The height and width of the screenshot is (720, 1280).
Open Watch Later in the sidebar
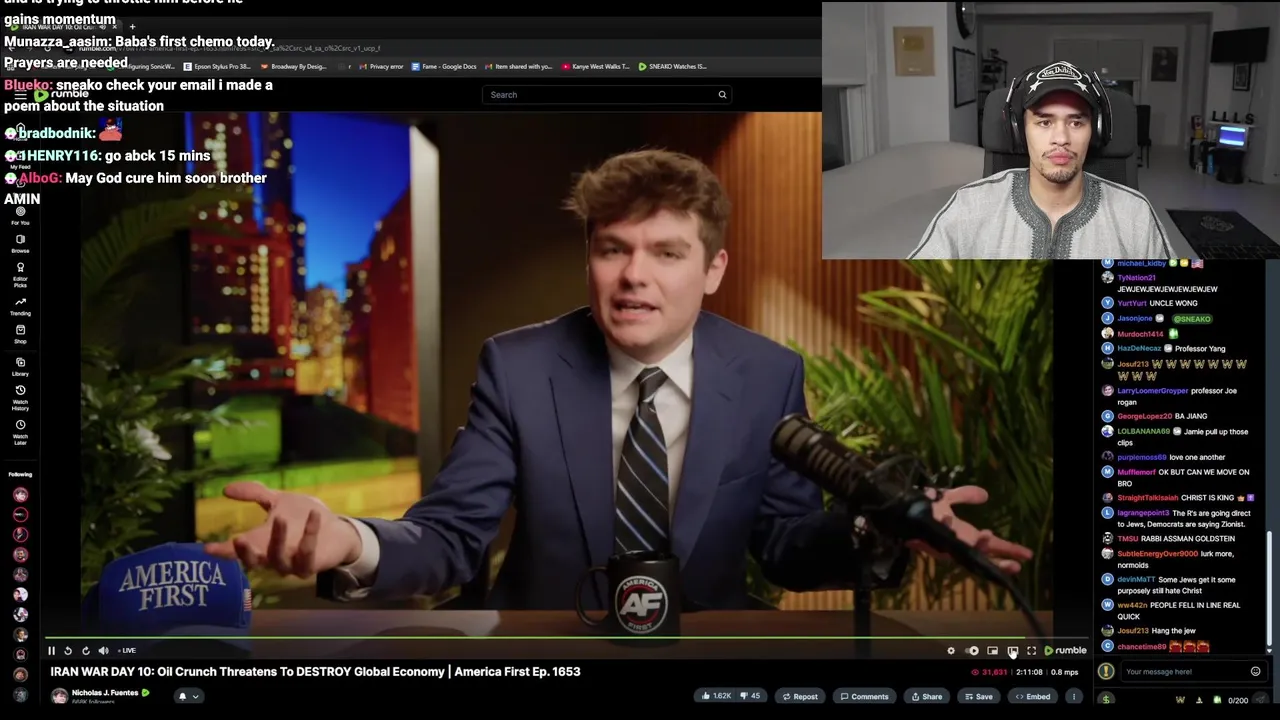pos(20,432)
